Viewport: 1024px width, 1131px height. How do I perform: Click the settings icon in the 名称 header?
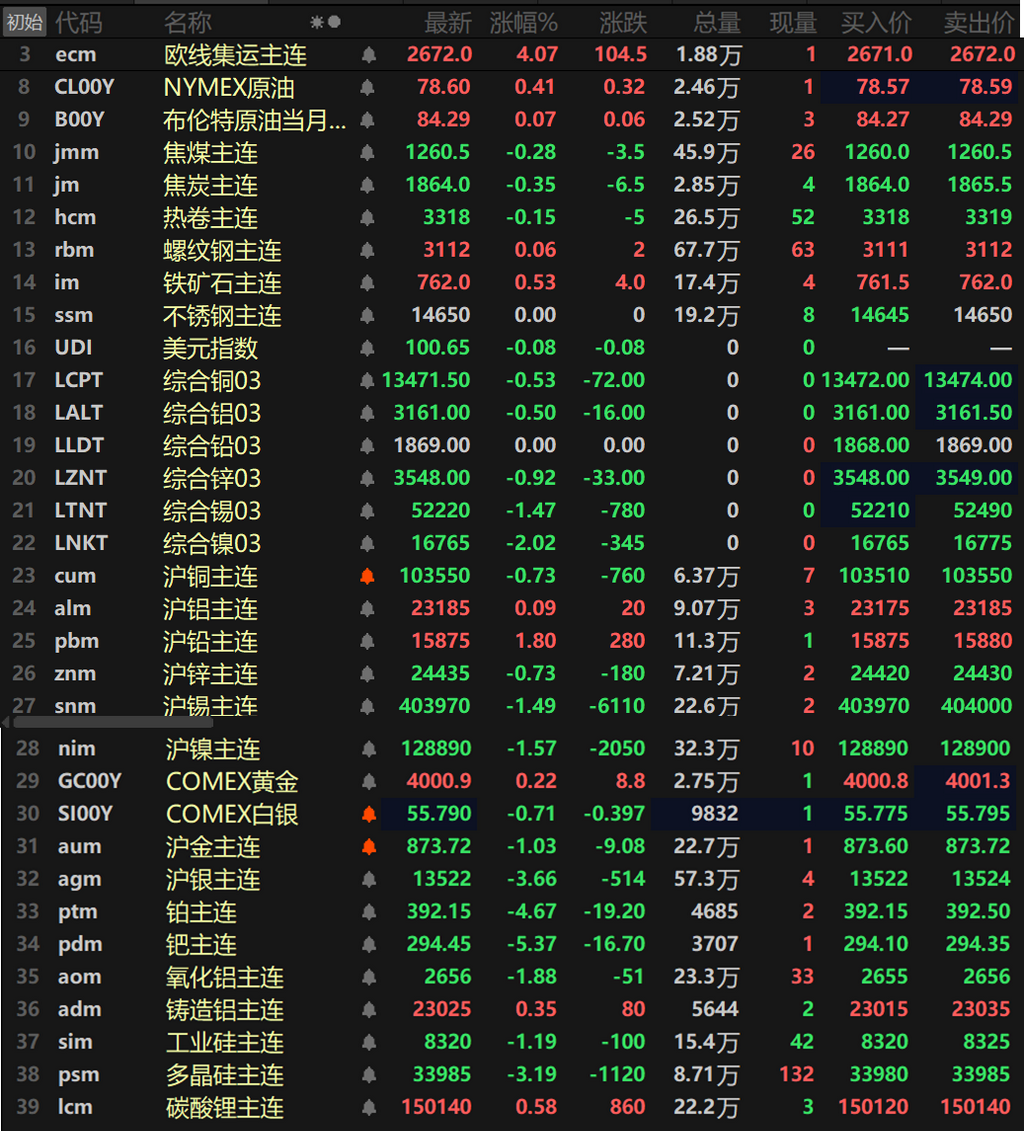click(x=317, y=22)
